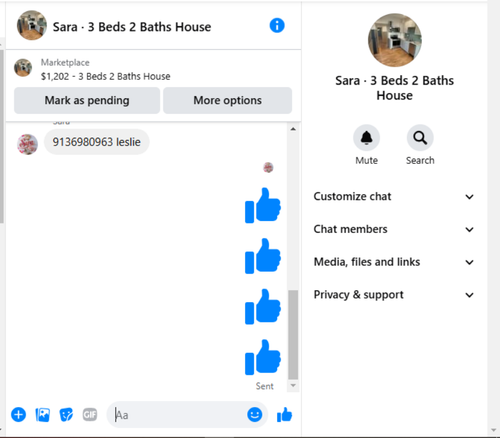Click the Mute label under the bell
The width and height of the screenshot is (500, 438).
(366, 160)
